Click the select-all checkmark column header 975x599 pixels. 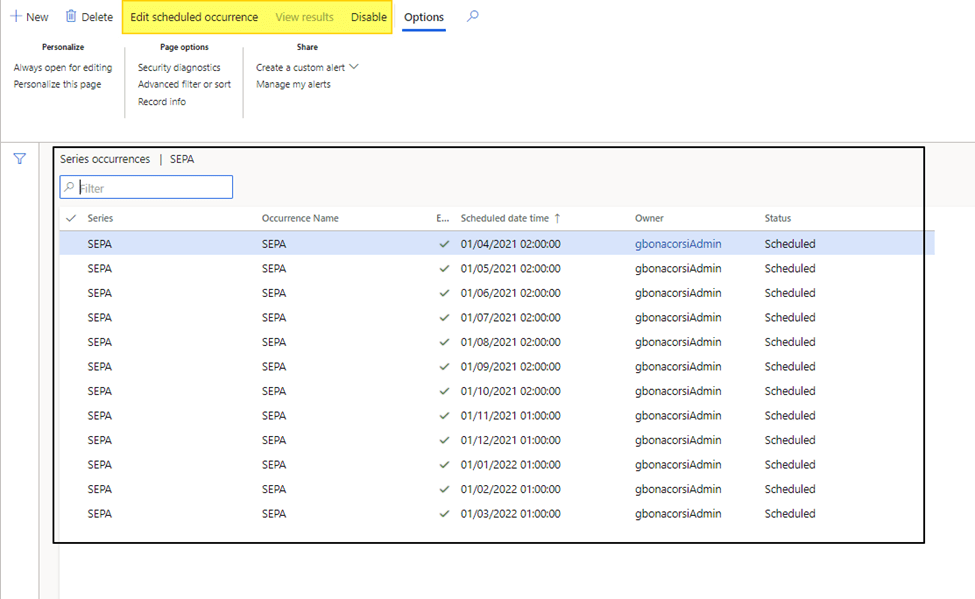71,218
